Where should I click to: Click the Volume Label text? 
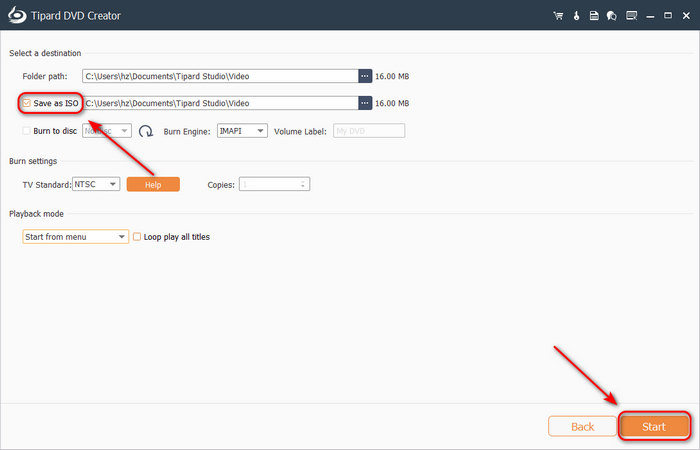click(300, 132)
